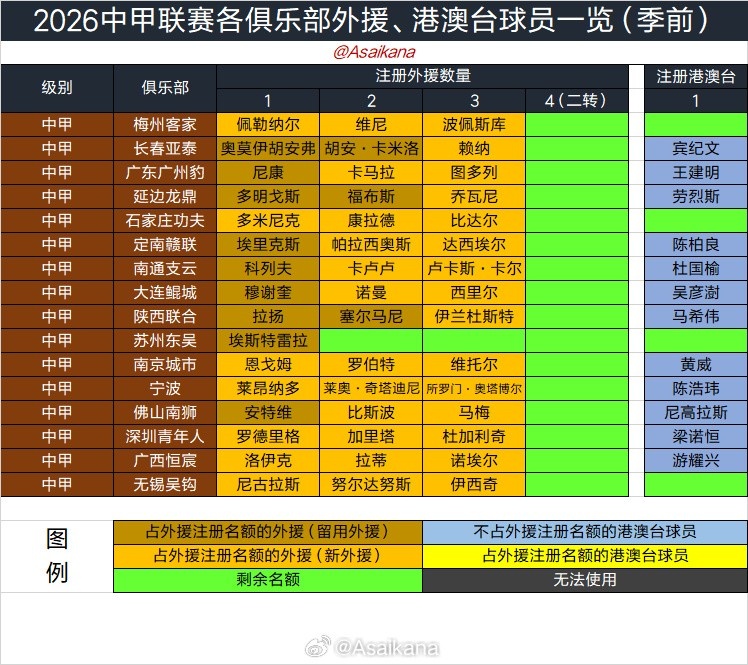Viewport: 748px width, 665px height.
Task: Select the 佩勒纳尔 player cell
Action: click(268, 124)
